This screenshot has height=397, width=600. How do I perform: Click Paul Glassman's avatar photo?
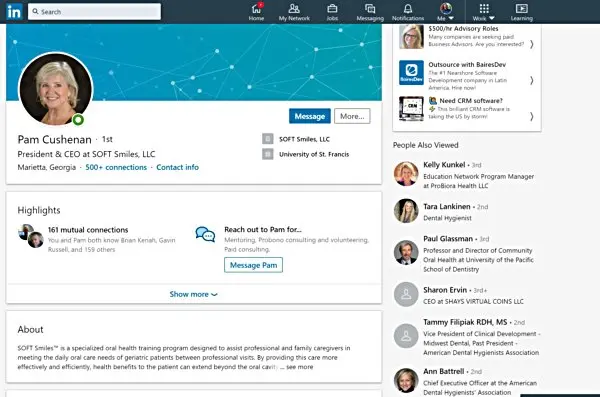coord(406,252)
